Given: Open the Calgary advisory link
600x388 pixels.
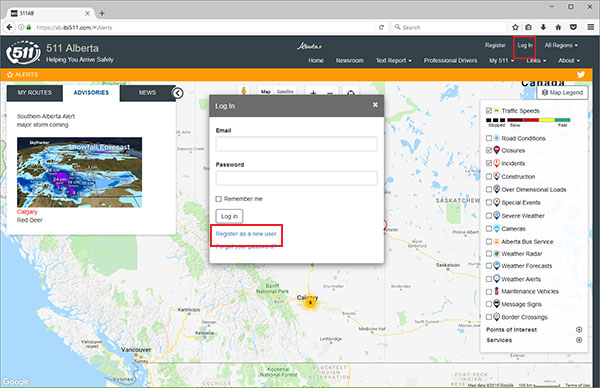Looking at the screenshot, I should [x=27, y=212].
